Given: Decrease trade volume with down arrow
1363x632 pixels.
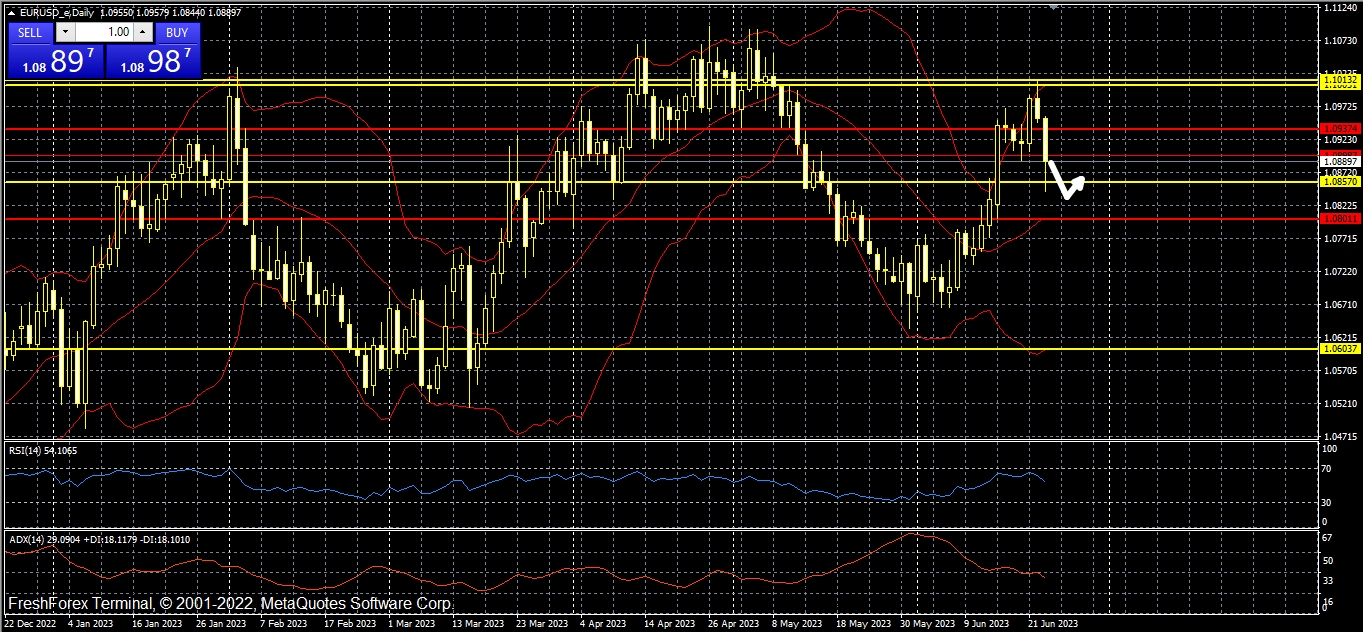Looking at the screenshot, I should click(65, 32).
